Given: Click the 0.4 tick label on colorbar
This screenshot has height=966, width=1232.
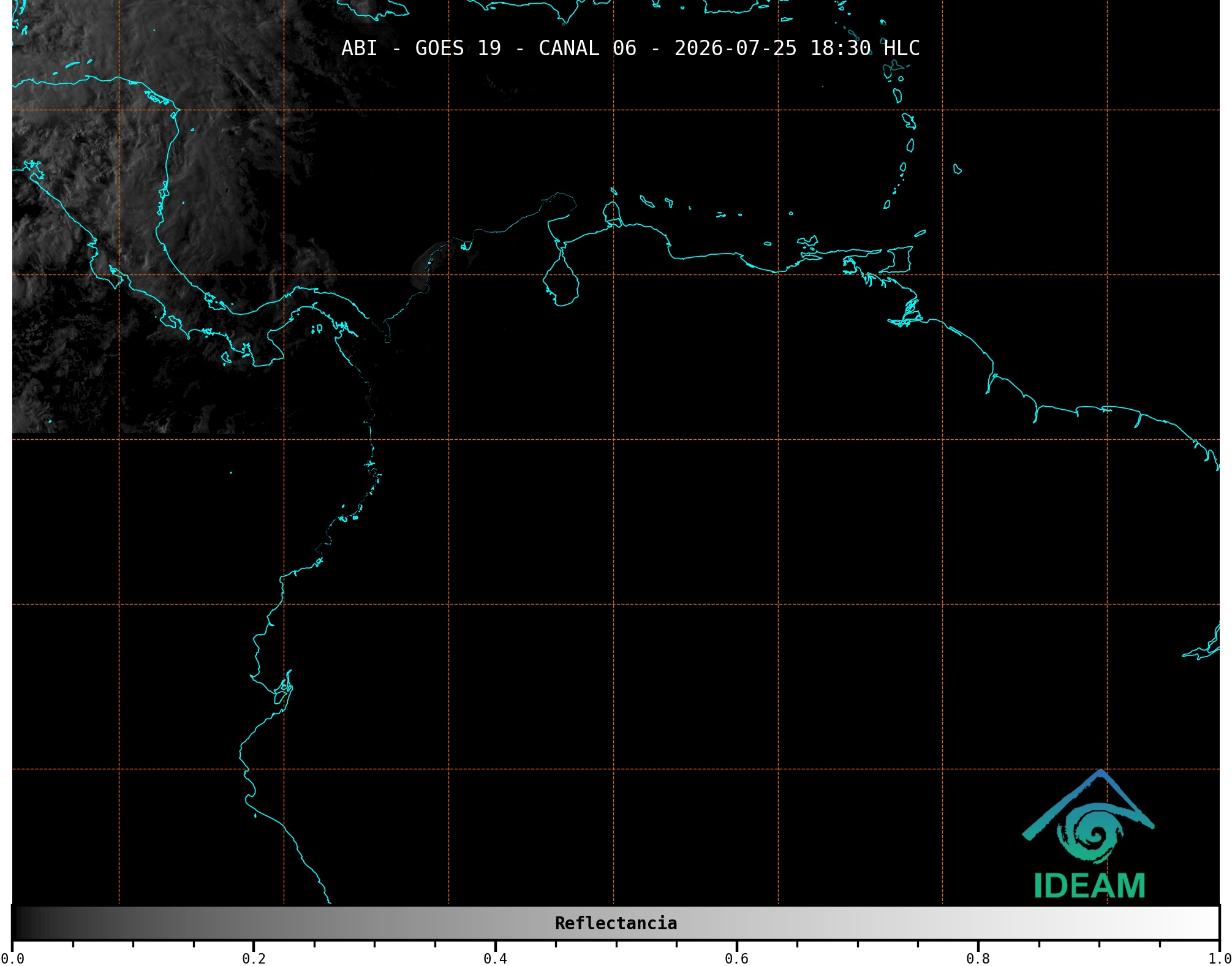Looking at the screenshot, I should [495, 959].
